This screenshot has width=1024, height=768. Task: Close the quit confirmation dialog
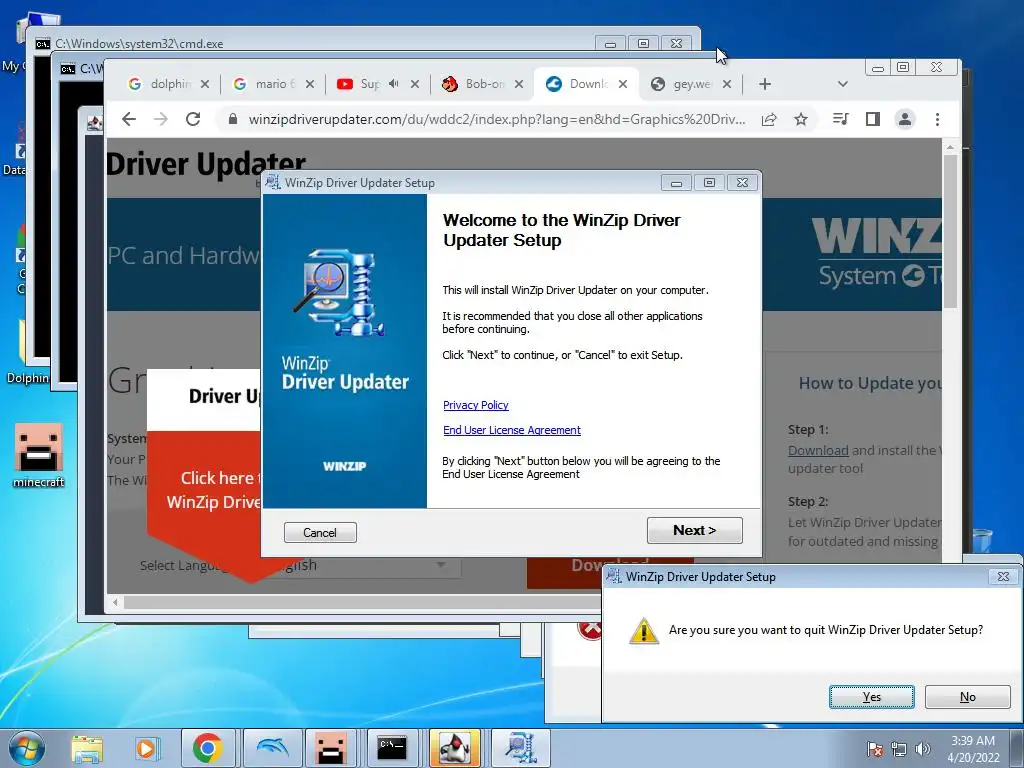click(x=1003, y=577)
